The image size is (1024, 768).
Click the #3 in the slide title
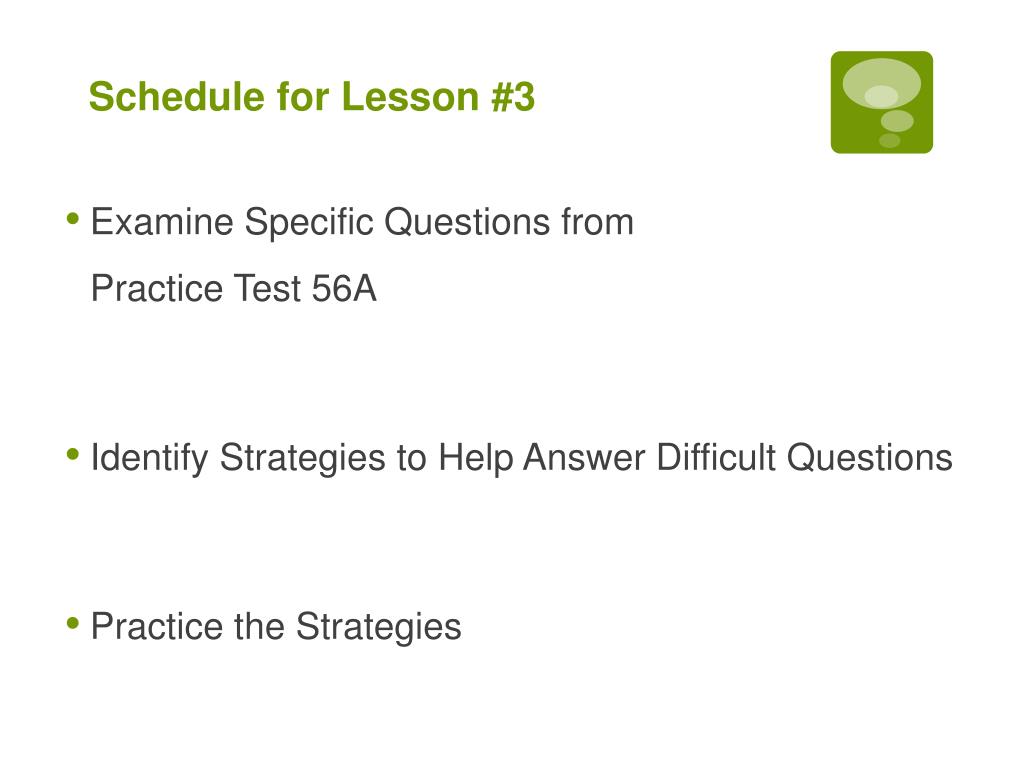pyautogui.click(x=513, y=97)
